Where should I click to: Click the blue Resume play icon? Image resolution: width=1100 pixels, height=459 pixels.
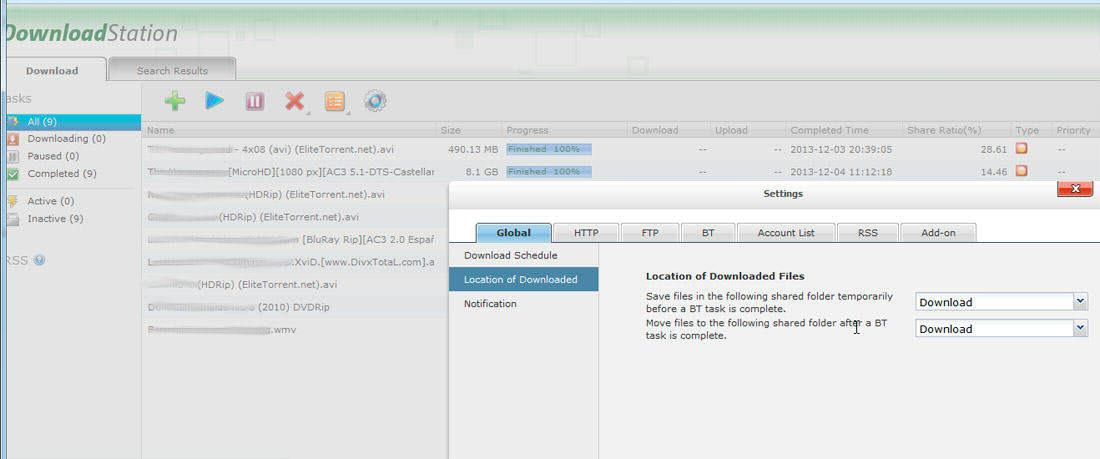(x=215, y=101)
